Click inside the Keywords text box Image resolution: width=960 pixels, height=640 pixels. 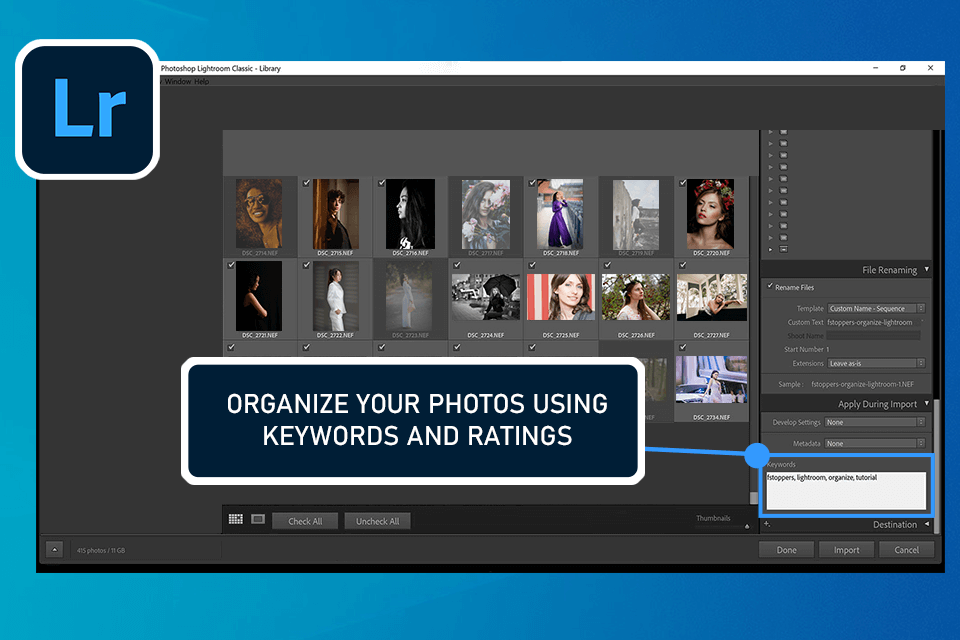[846, 490]
